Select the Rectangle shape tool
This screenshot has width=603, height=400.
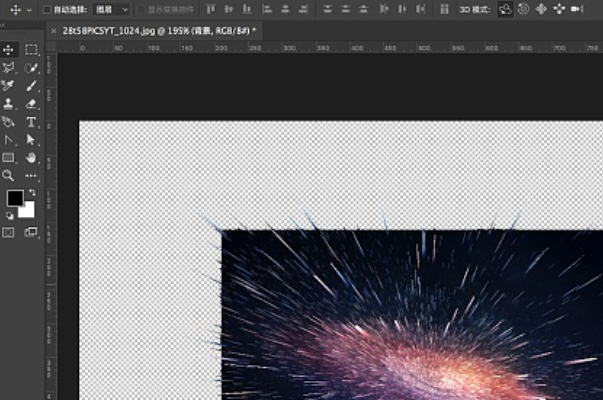(8, 158)
